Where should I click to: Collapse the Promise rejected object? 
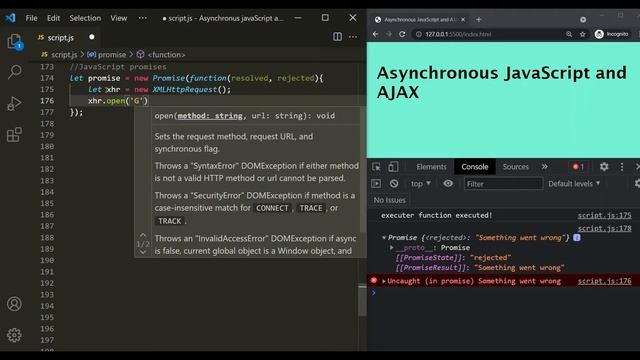(x=384, y=238)
